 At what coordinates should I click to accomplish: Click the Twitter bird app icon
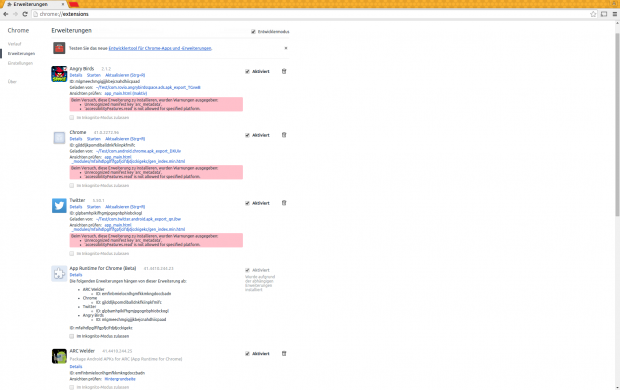point(59,206)
